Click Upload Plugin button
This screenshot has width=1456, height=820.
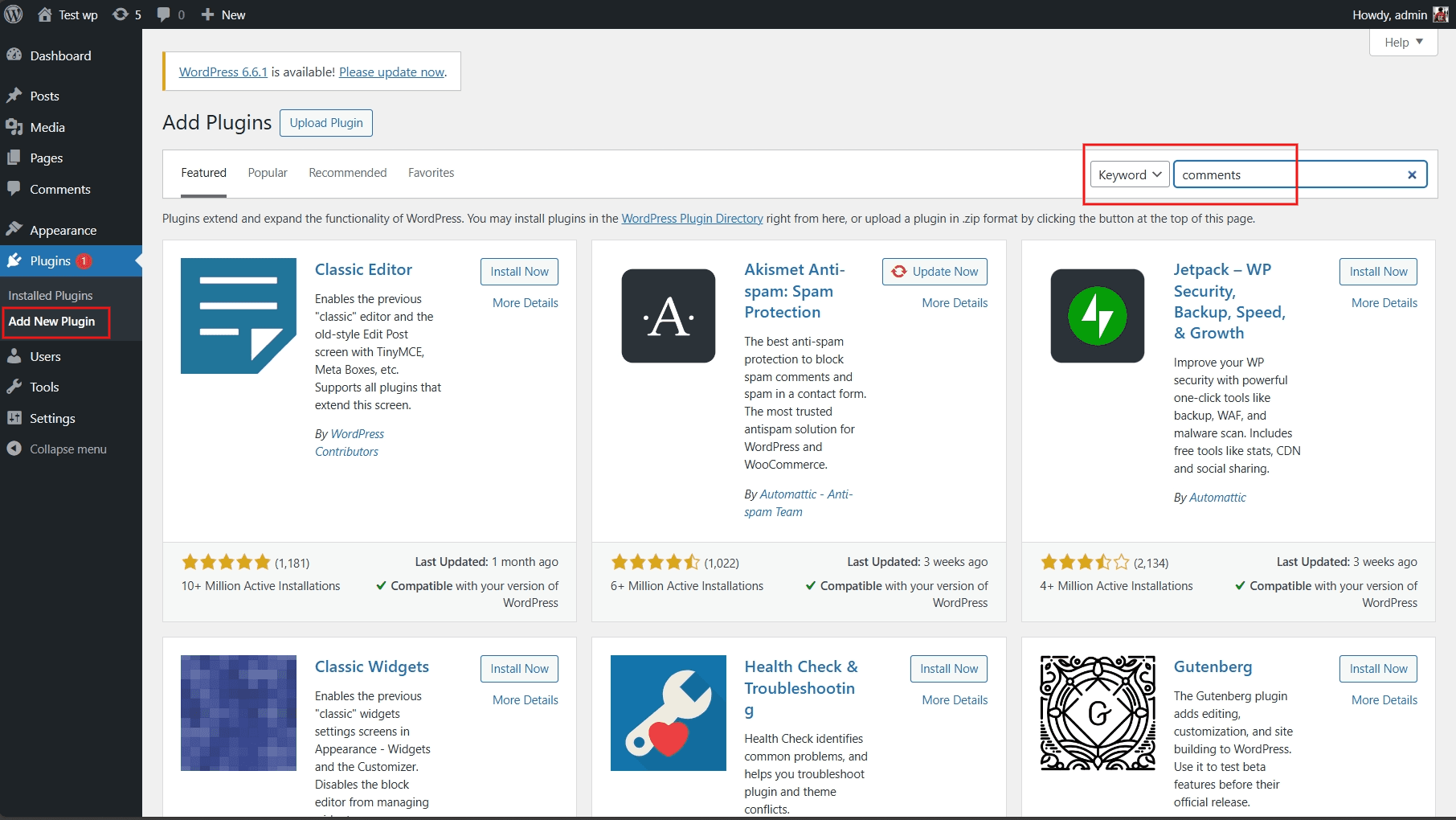click(325, 122)
